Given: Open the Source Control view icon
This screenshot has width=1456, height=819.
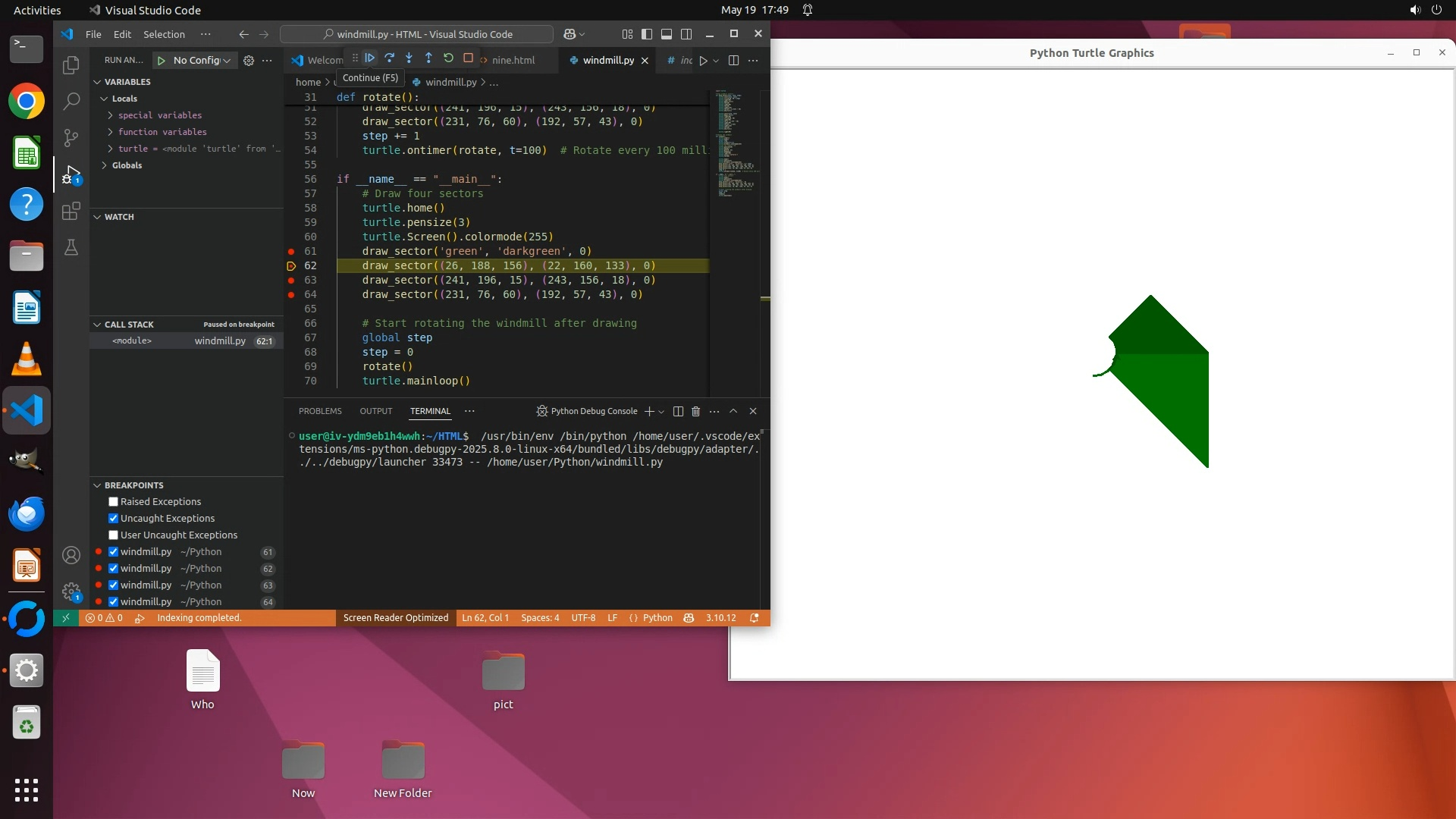Looking at the screenshot, I should coord(71,137).
